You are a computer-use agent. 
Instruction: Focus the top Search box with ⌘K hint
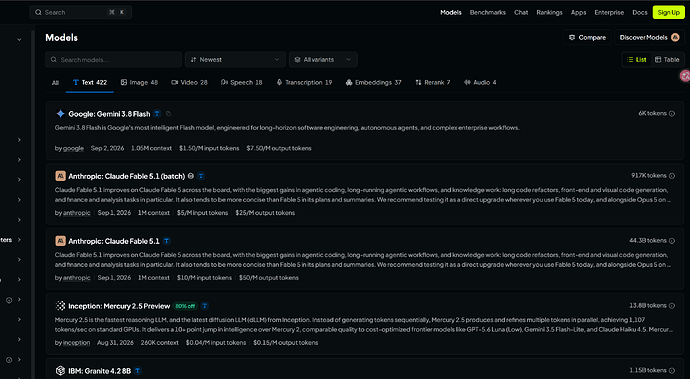pos(81,12)
